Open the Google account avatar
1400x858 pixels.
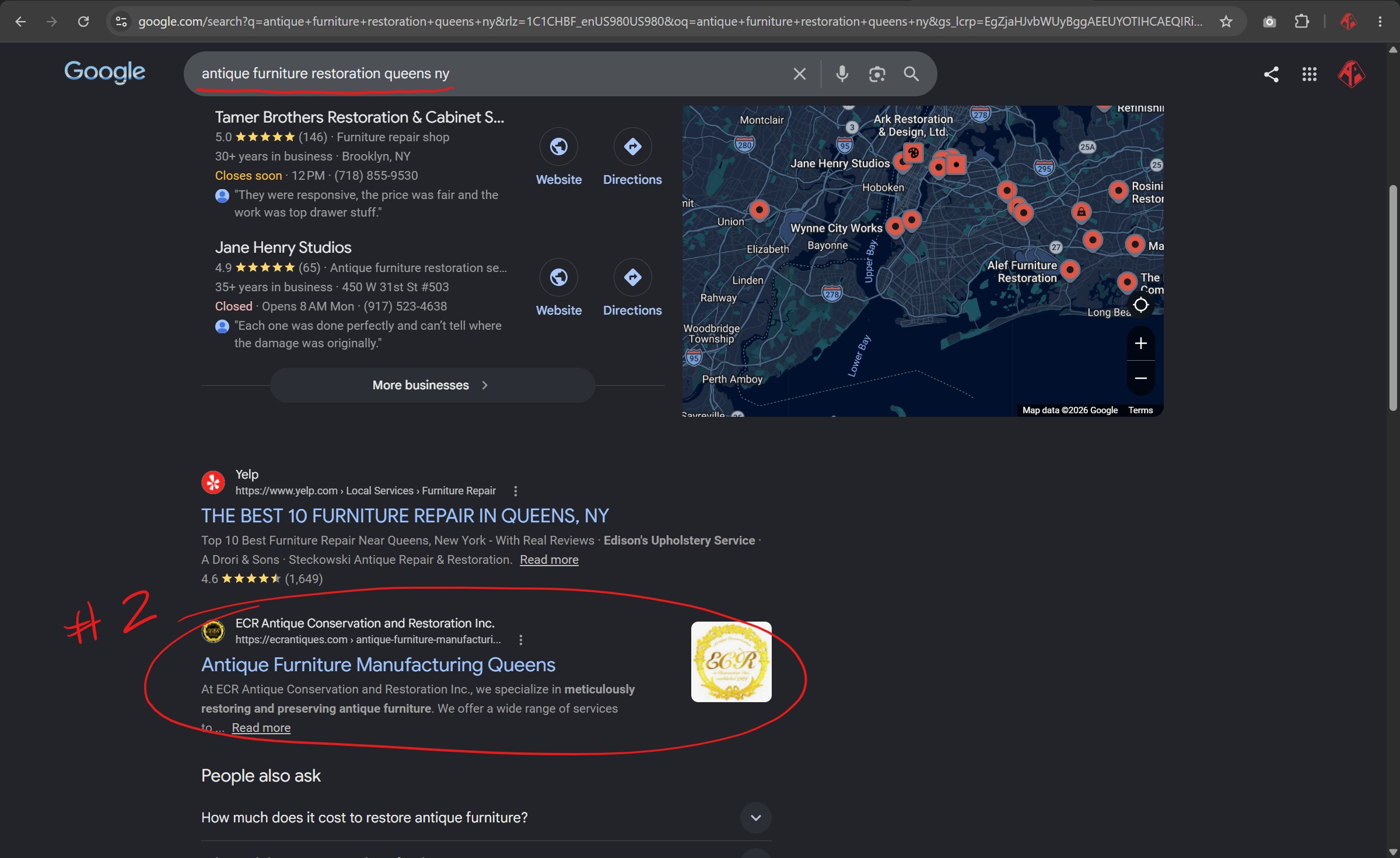pyautogui.click(x=1351, y=74)
